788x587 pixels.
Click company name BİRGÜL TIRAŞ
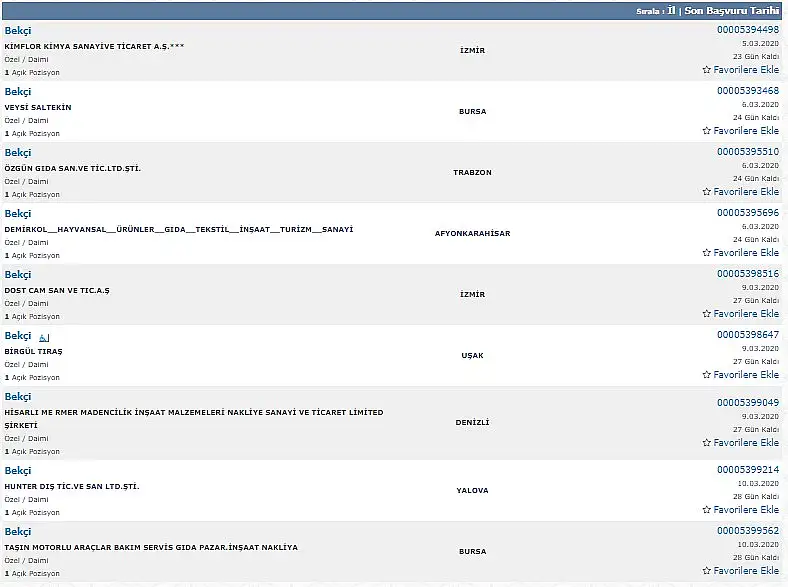click(x=33, y=351)
